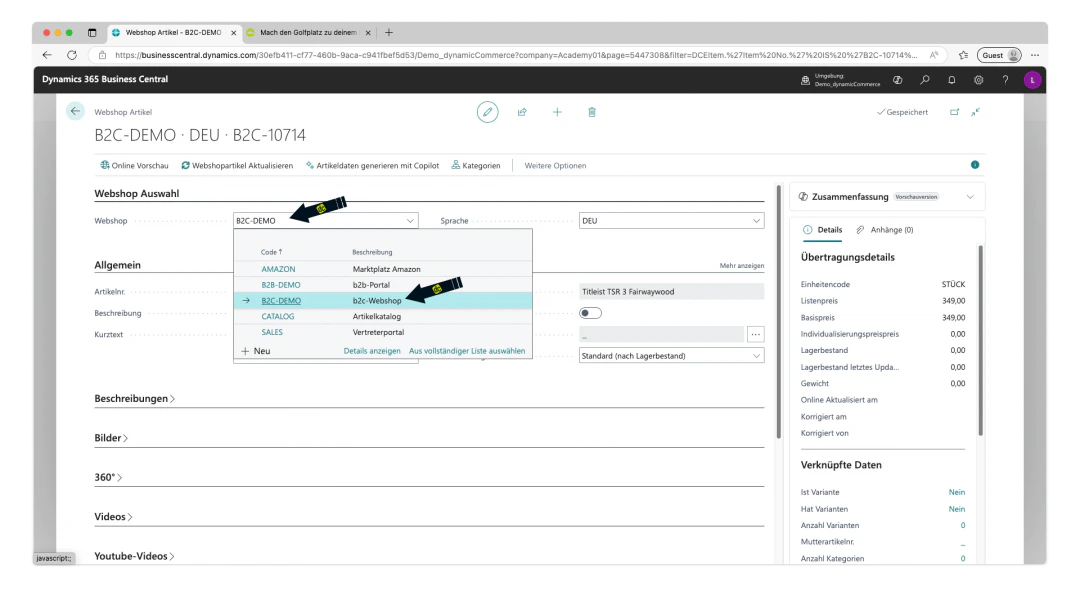1080x608 pixels.
Task: Open the Kategorien action
Action: point(476,165)
